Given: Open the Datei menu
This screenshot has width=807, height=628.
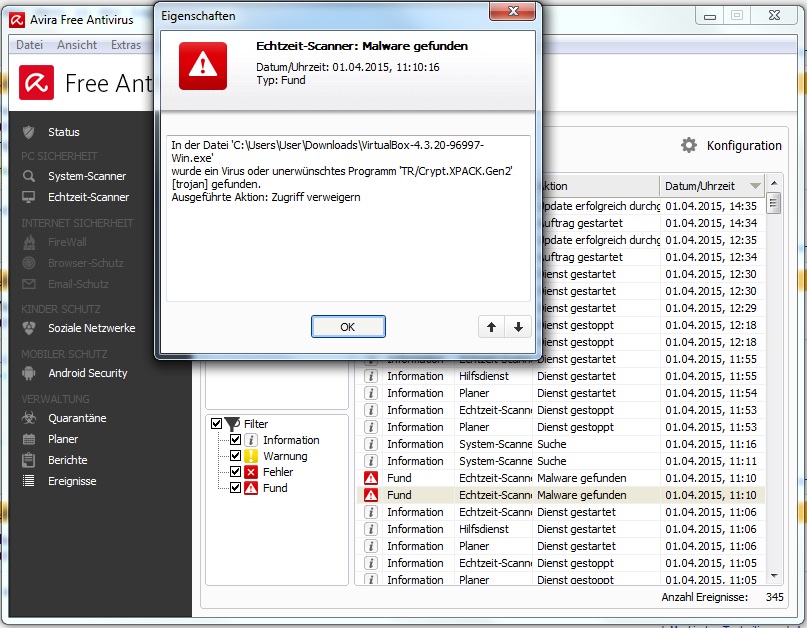Looking at the screenshot, I should pyautogui.click(x=29, y=45).
